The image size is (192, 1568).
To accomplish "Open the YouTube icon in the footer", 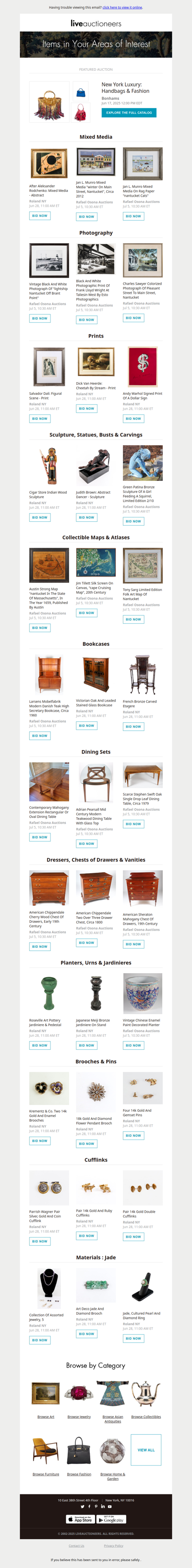I will [110, 1506].
